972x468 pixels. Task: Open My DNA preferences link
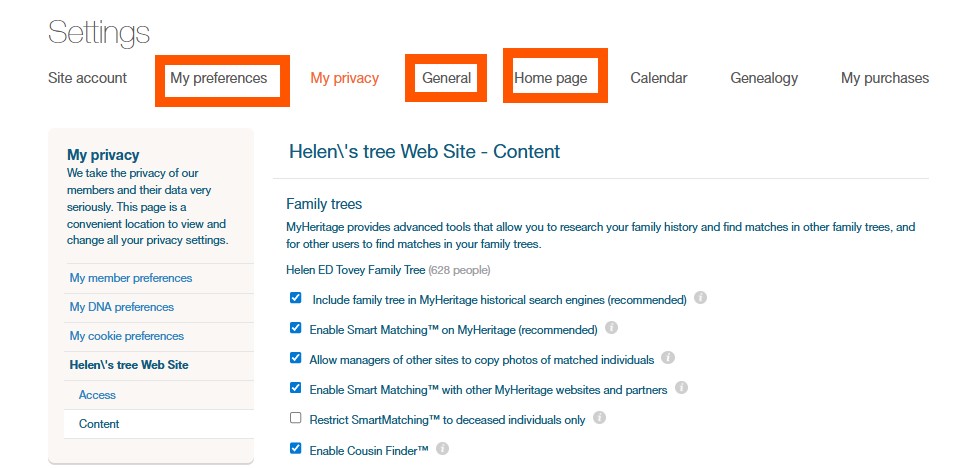(121, 307)
